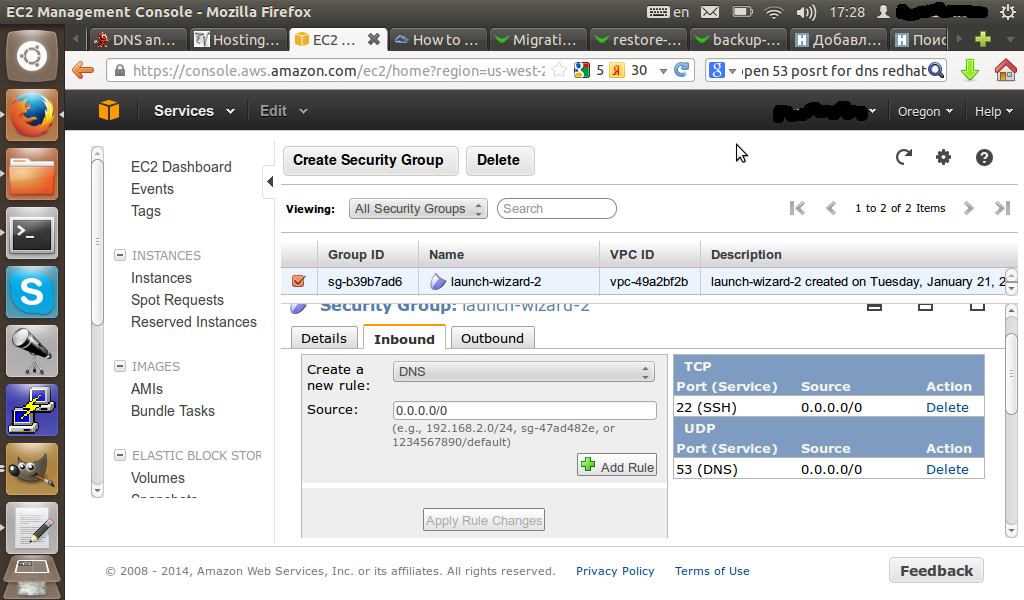The width and height of the screenshot is (1024, 600).
Task: Uncheck the launch-wizard-2 security group row
Action: [298, 281]
